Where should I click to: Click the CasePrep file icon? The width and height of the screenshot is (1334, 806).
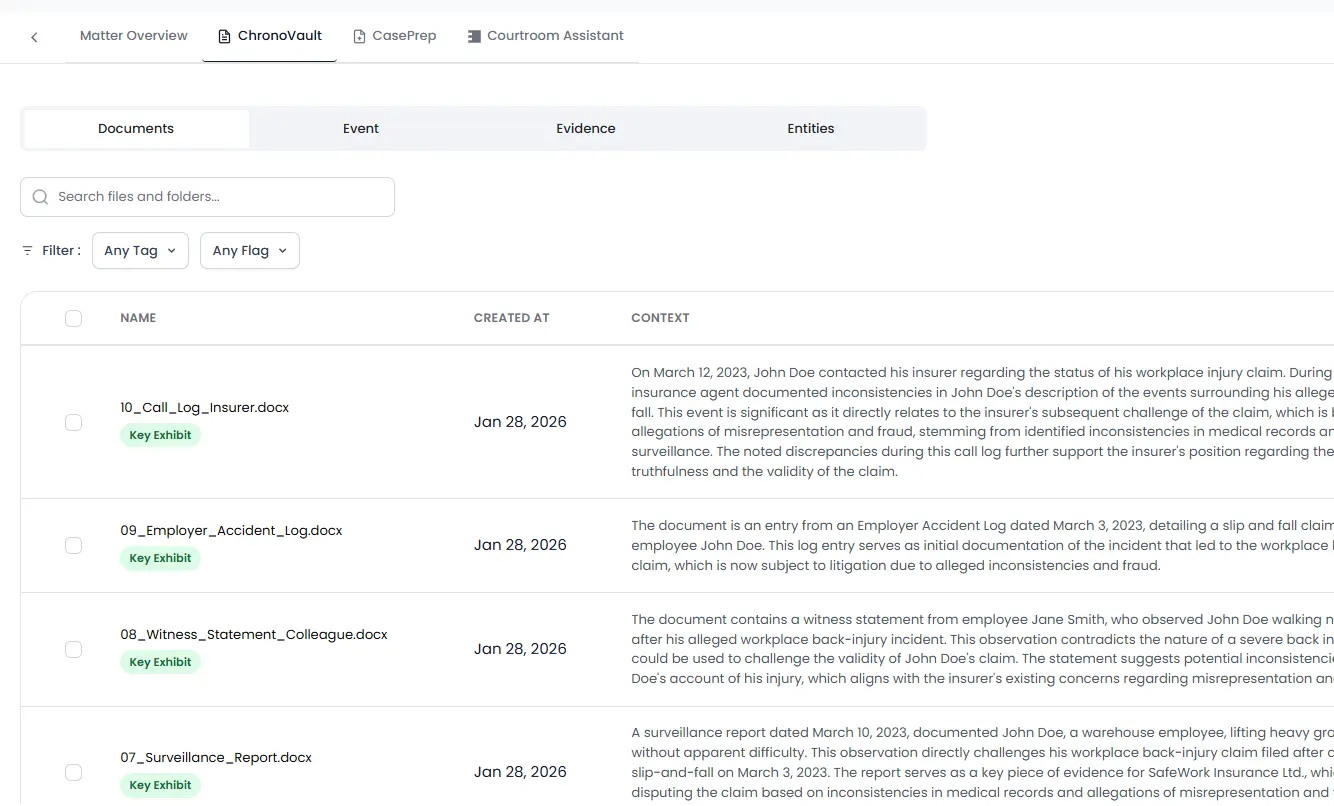(359, 36)
